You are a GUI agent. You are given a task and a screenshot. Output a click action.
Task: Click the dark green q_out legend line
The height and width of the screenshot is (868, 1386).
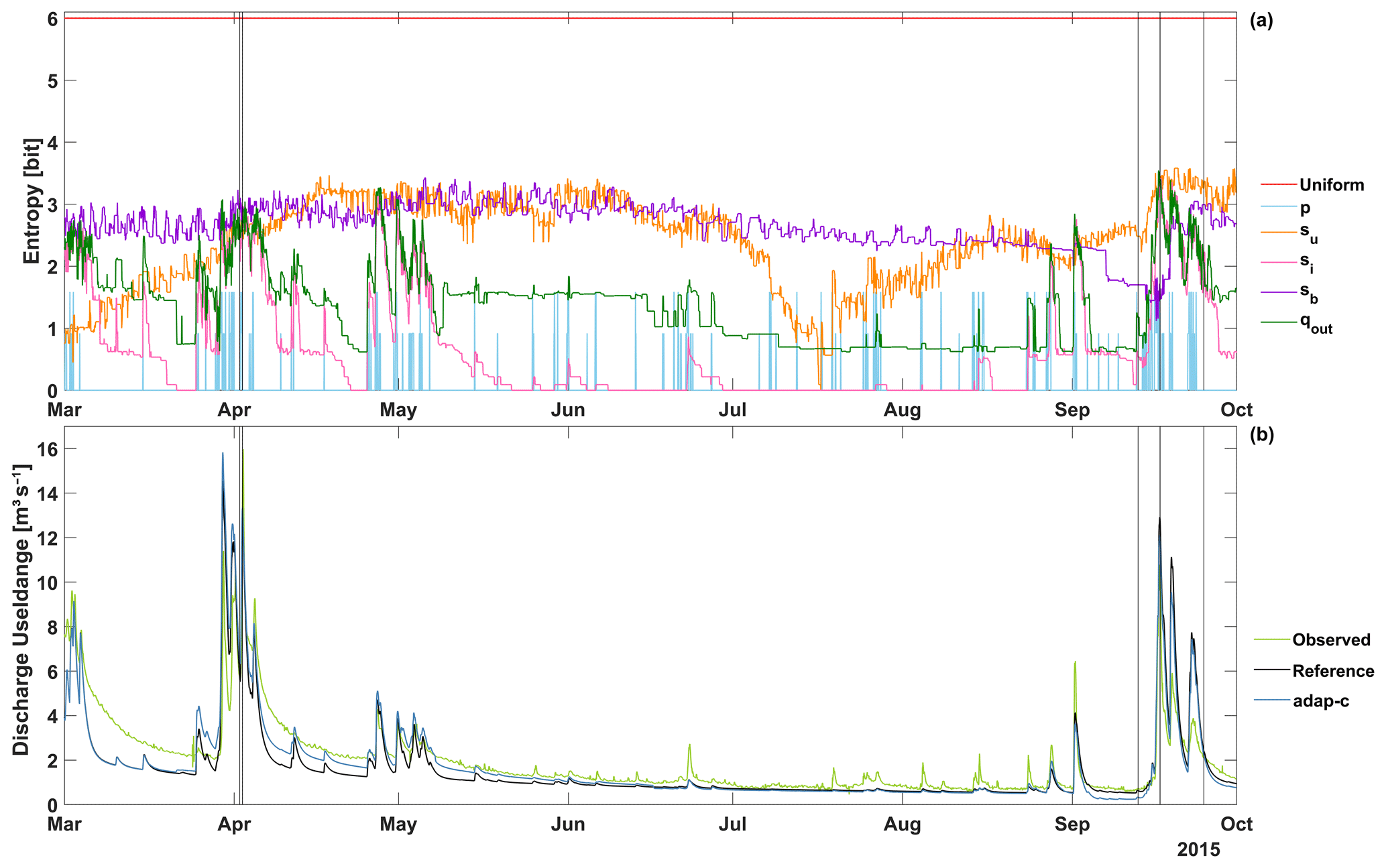1278,322
